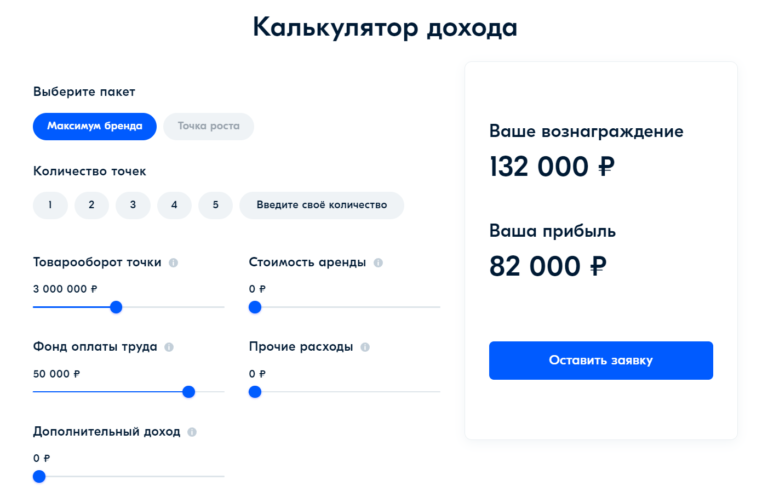Viewport: 768px width, 497px height.
Task: Click the Дополнительный доход slider handle
Action: click(x=39, y=476)
